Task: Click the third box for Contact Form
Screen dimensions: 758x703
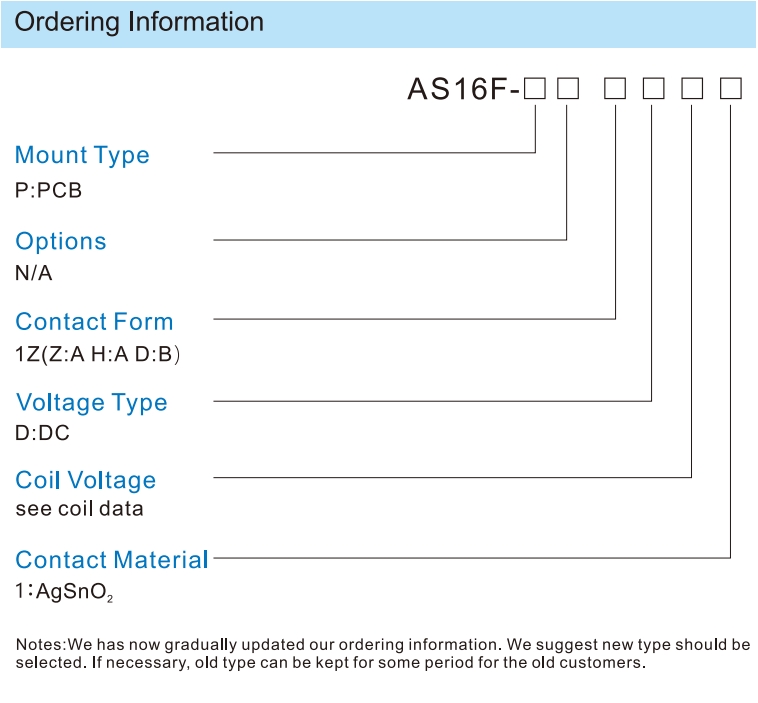Action: (x=615, y=88)
